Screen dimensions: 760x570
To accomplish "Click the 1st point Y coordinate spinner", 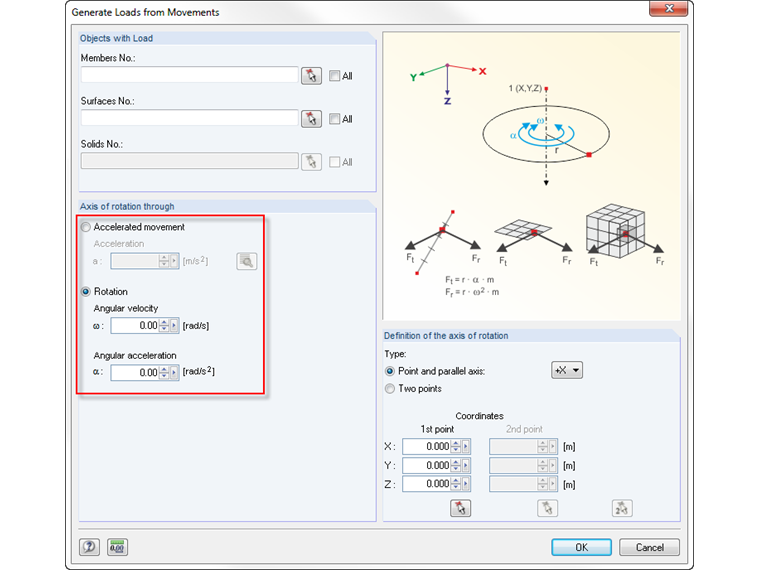I will tap(456, 465).
